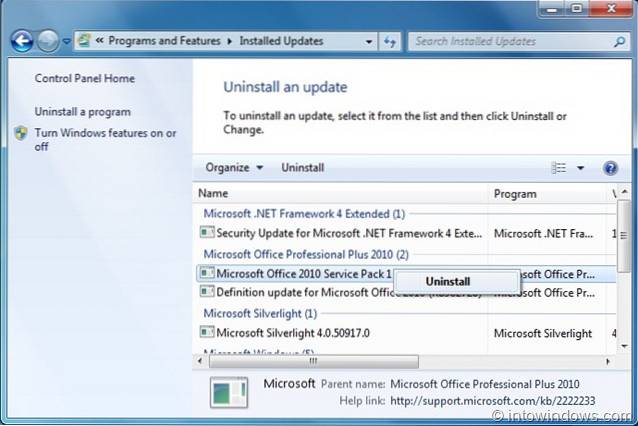Open the Control Panel Home link
The image size is (638, 426).
(x=84, y=79)
